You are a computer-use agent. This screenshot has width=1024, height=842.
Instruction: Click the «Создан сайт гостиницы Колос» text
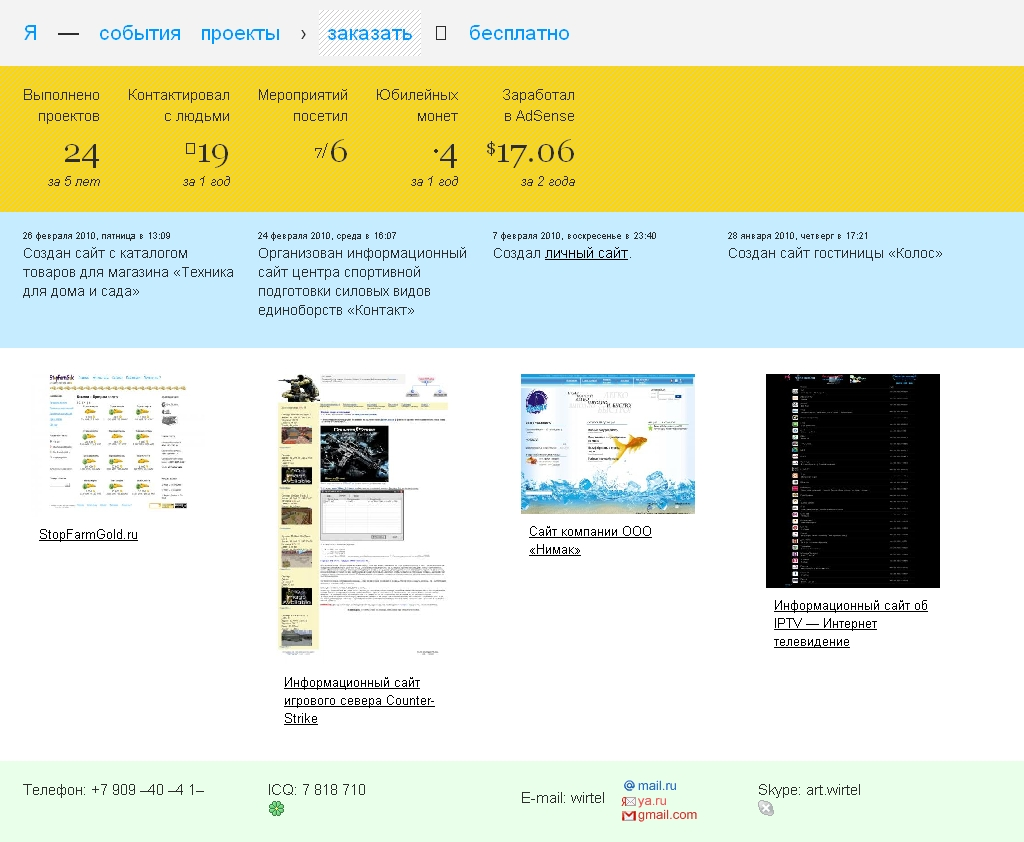[x=835, y=253]
